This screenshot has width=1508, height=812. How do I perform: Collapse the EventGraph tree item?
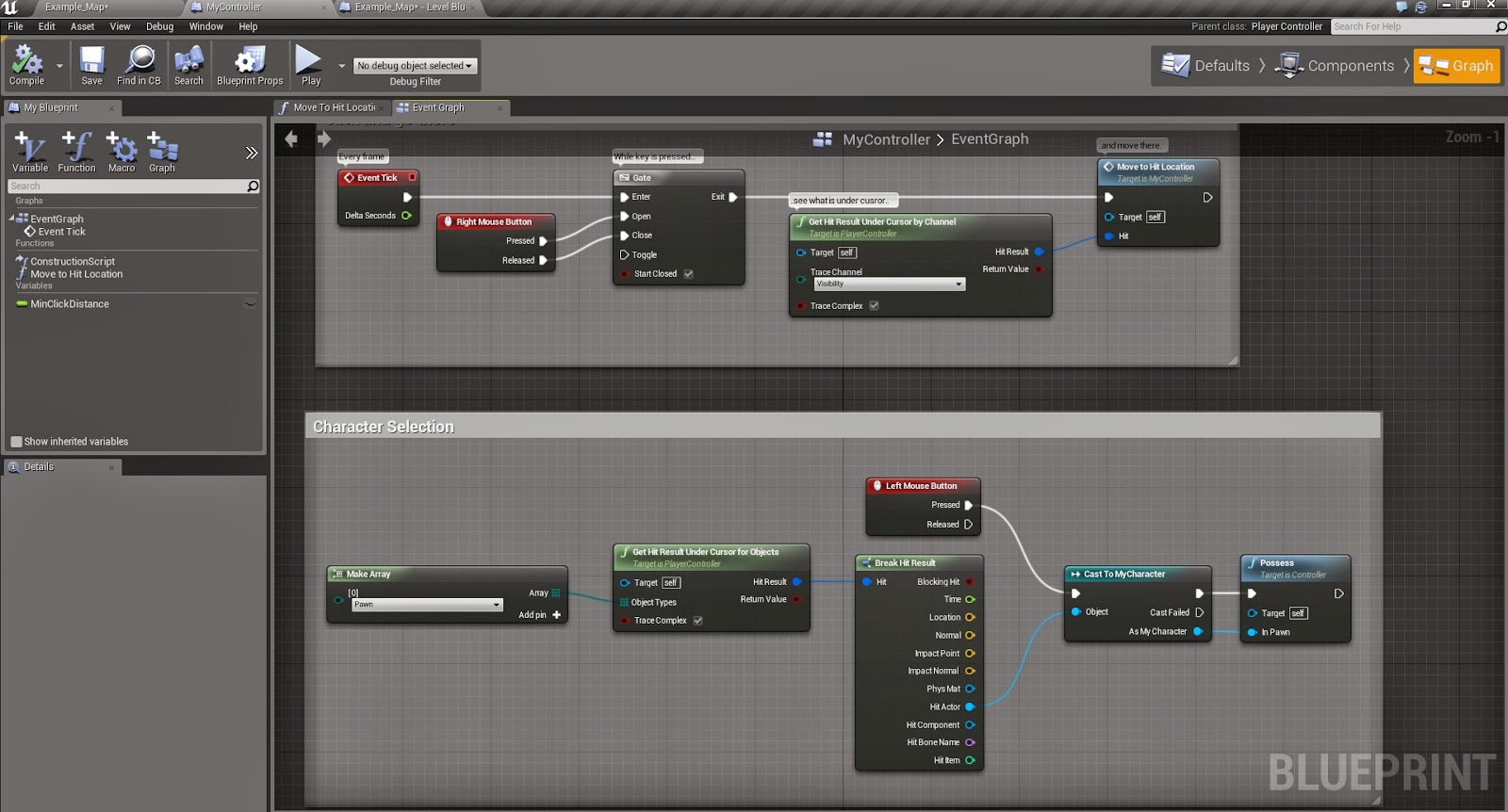(x=12, y=219)
